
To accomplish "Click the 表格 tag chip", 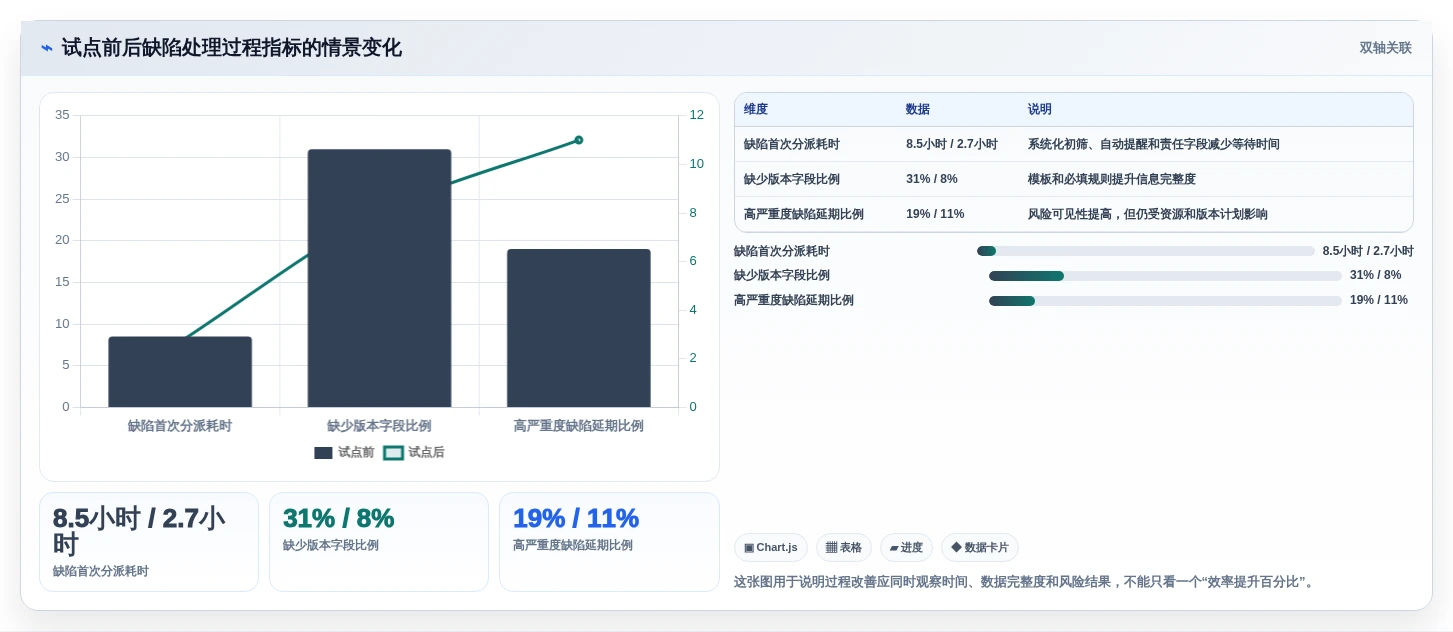I will coord(844,548).
